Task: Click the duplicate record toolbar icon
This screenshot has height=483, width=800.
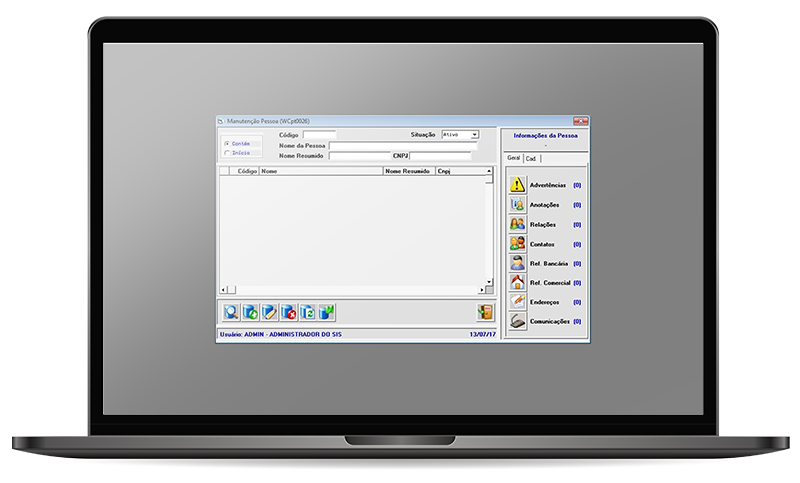Action: point(308,312)
